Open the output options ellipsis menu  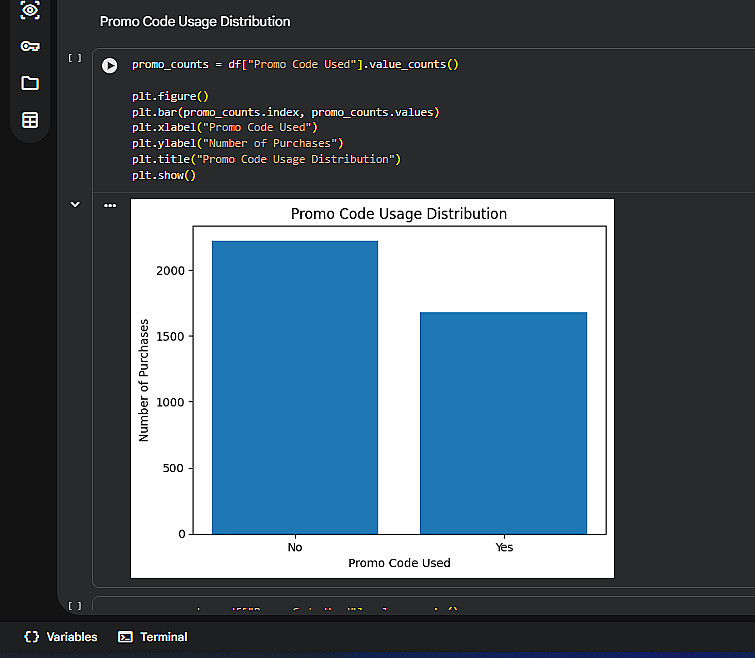[110, 205]
